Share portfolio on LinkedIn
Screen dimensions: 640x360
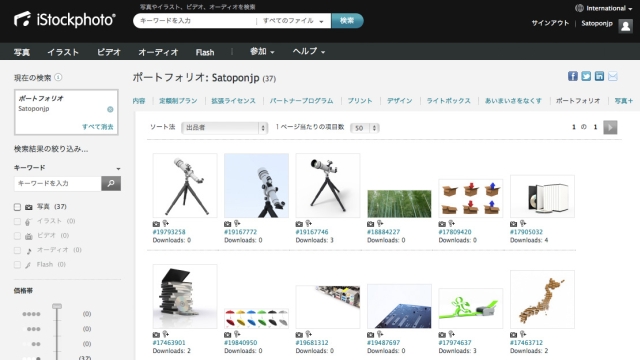pos(599,76)
